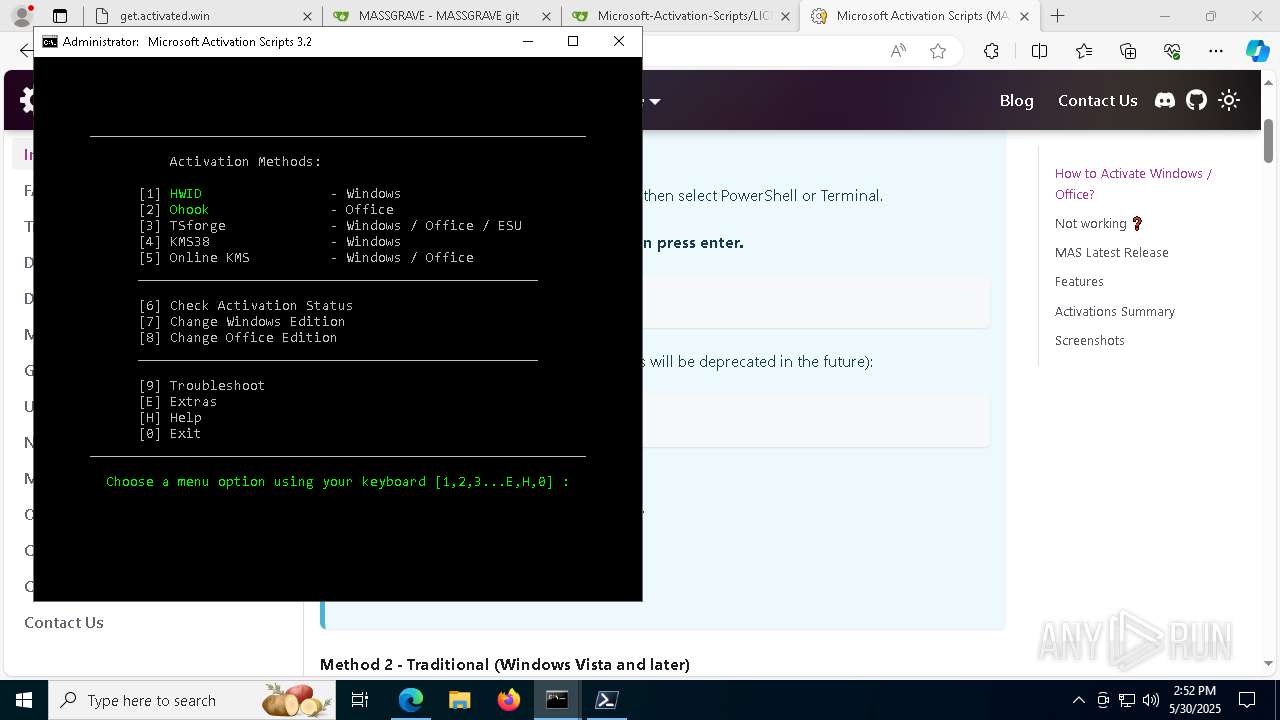
Task: Close the Microsoft Activation Scripts console
Action: coord(619,41)
